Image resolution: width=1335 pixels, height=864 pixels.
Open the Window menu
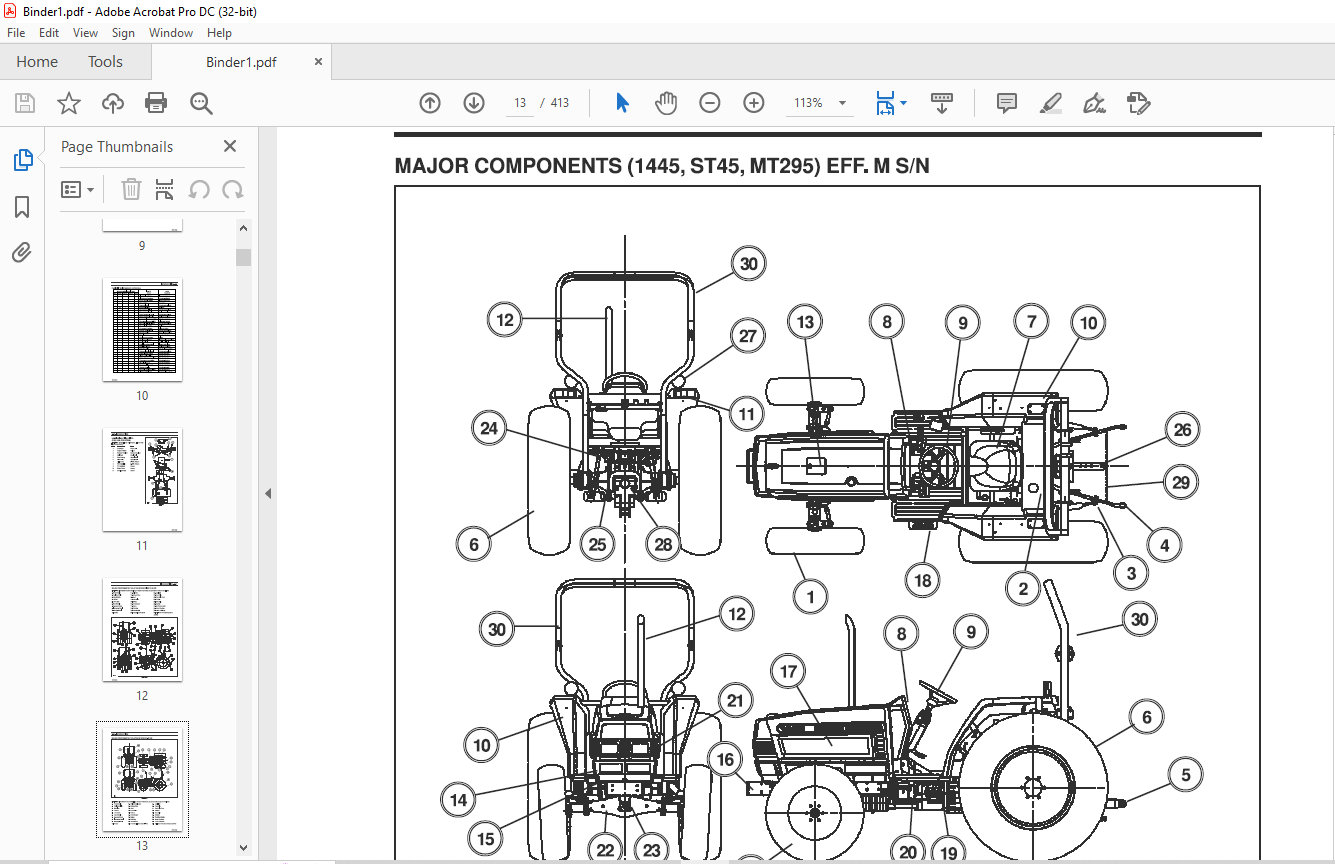171,33
